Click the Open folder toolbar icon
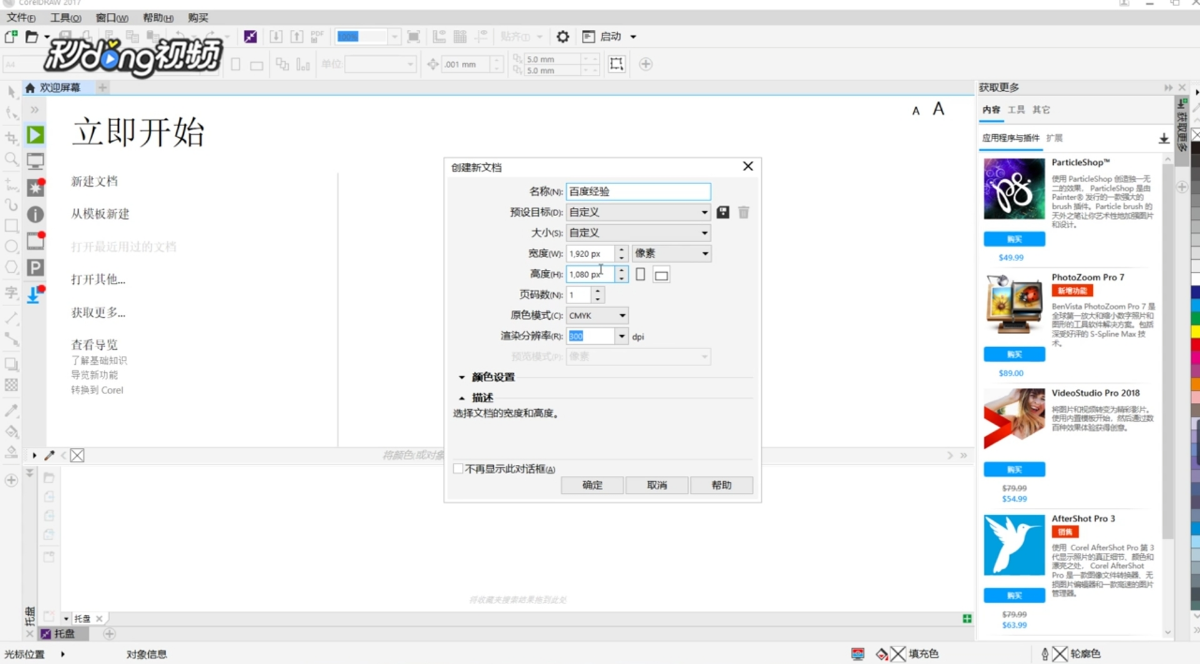 pyautogui.click(x=32, y=37)
